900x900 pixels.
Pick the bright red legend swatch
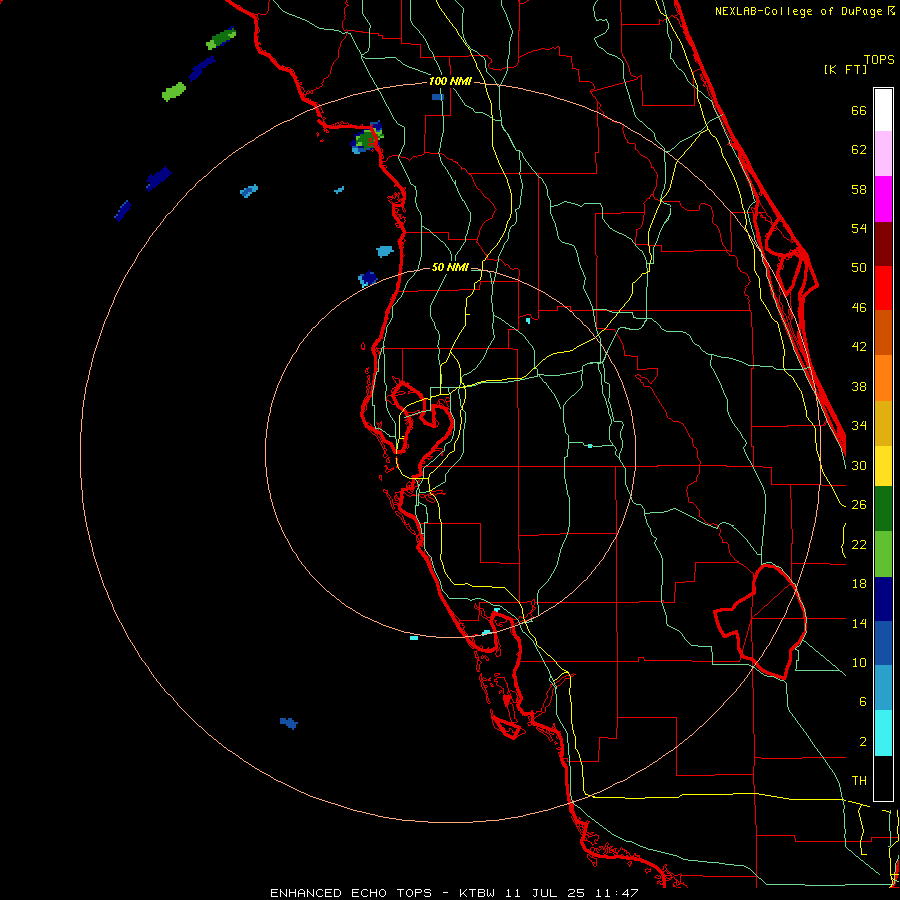click(883, 288)
